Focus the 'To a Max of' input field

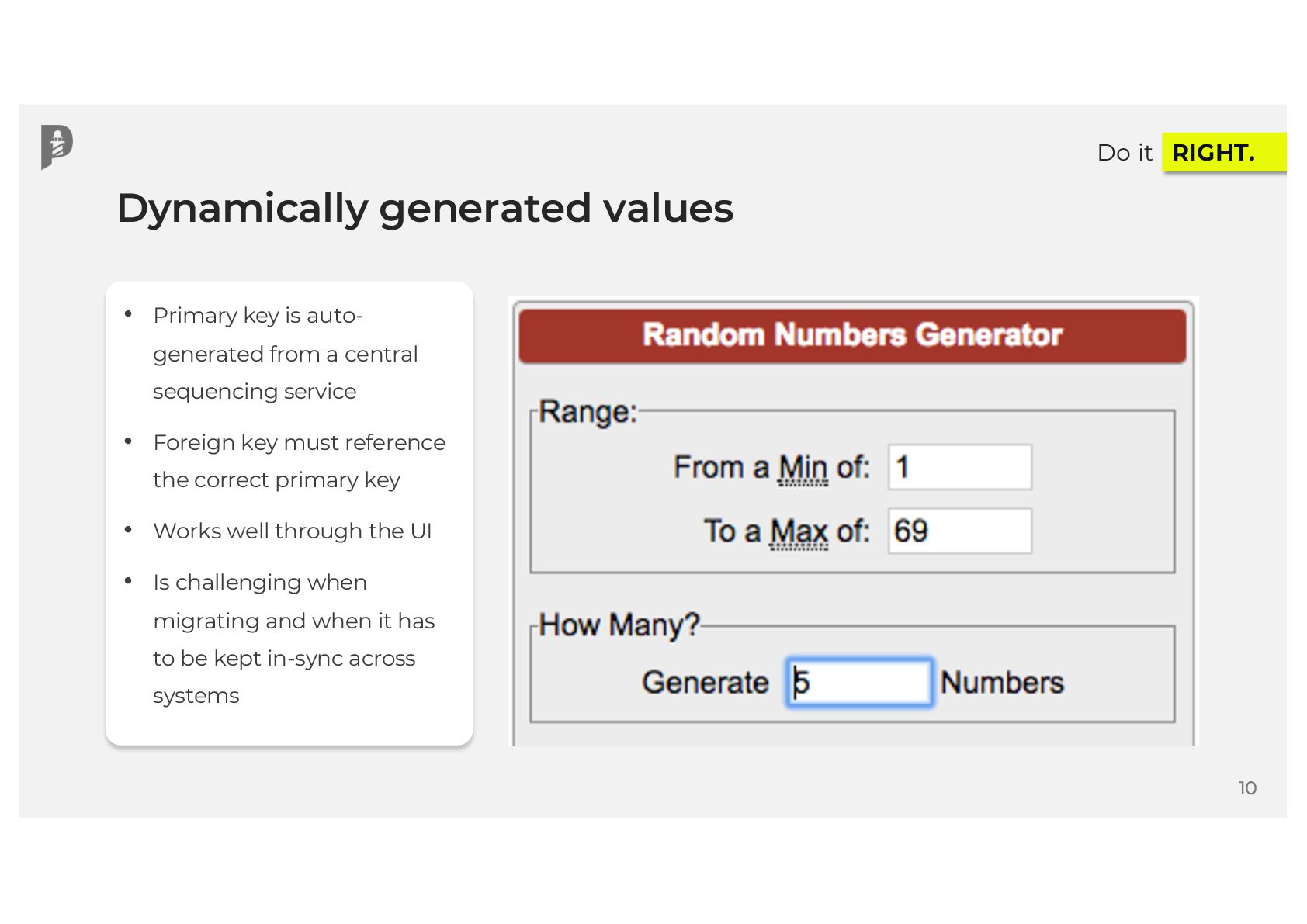959,531
